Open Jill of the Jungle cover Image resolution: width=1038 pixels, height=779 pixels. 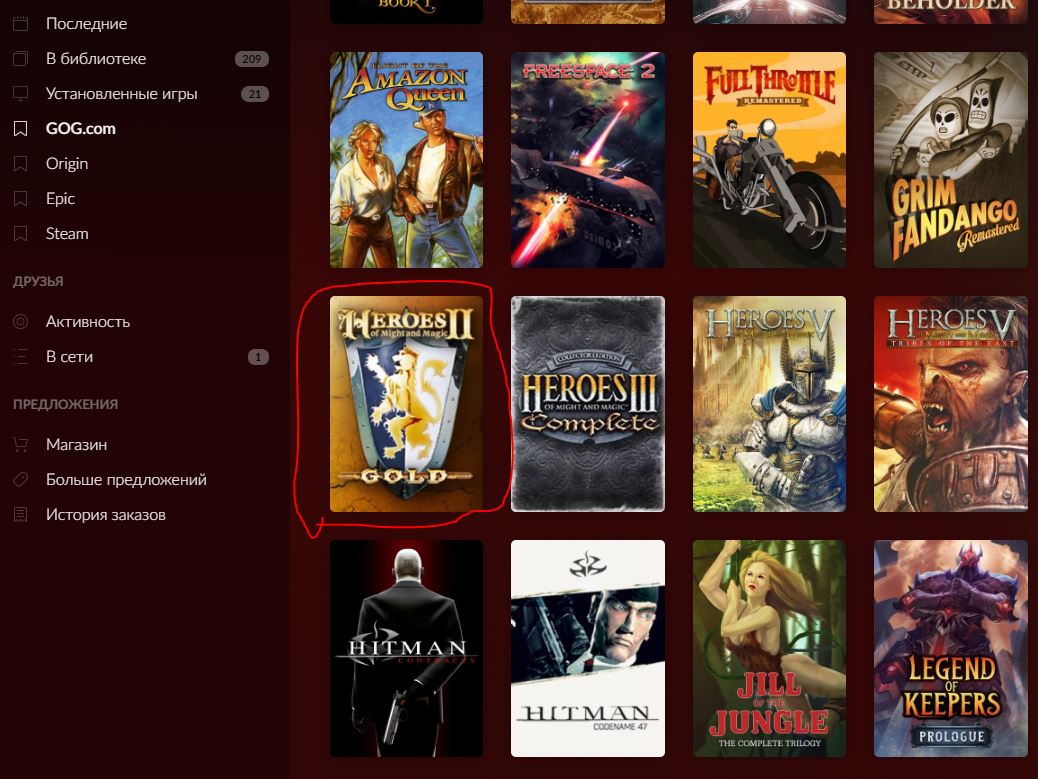(x=769, y=649)
